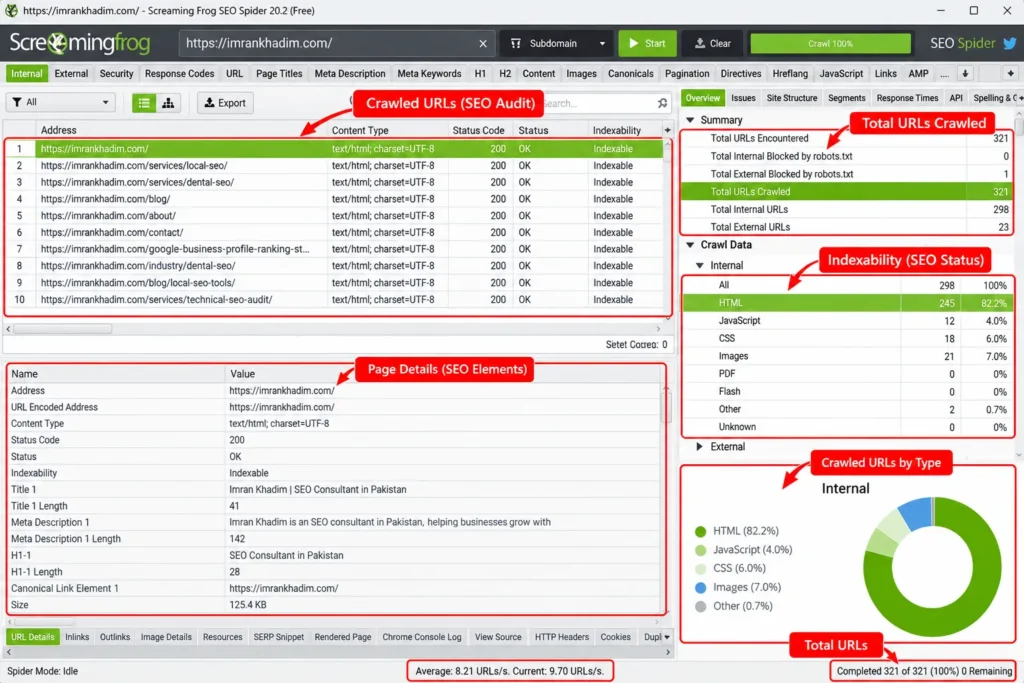Open the All filter dropdown

point(61,103)
